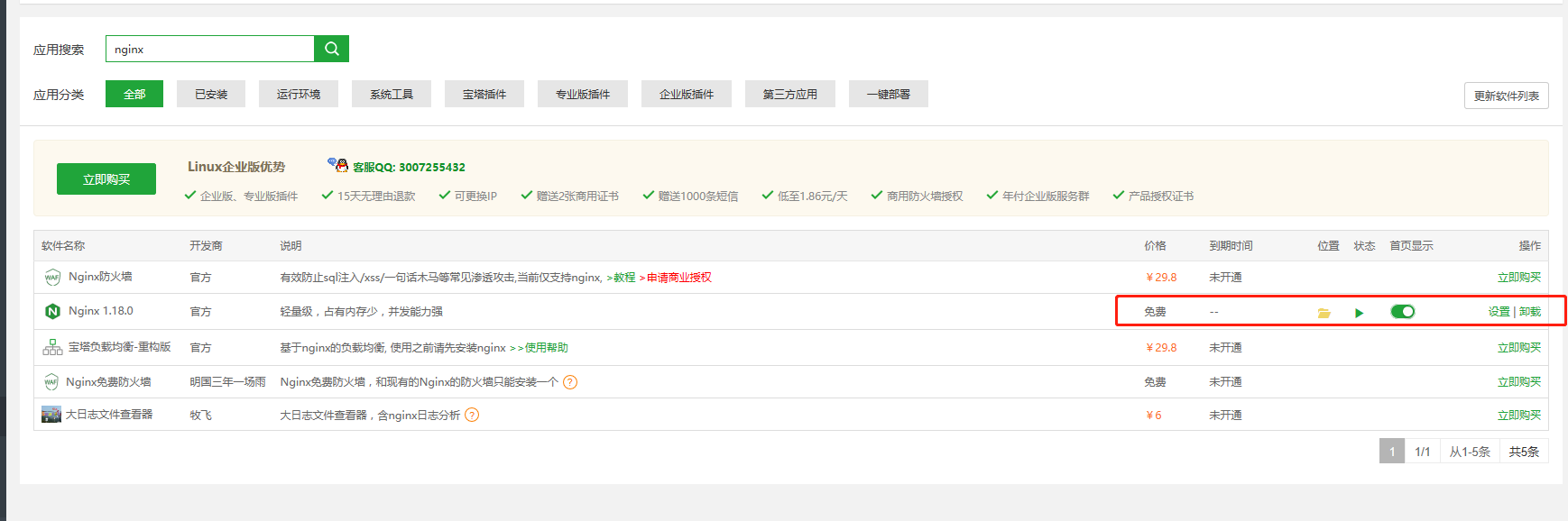Open the 专业版插件 category

(583, 94)
